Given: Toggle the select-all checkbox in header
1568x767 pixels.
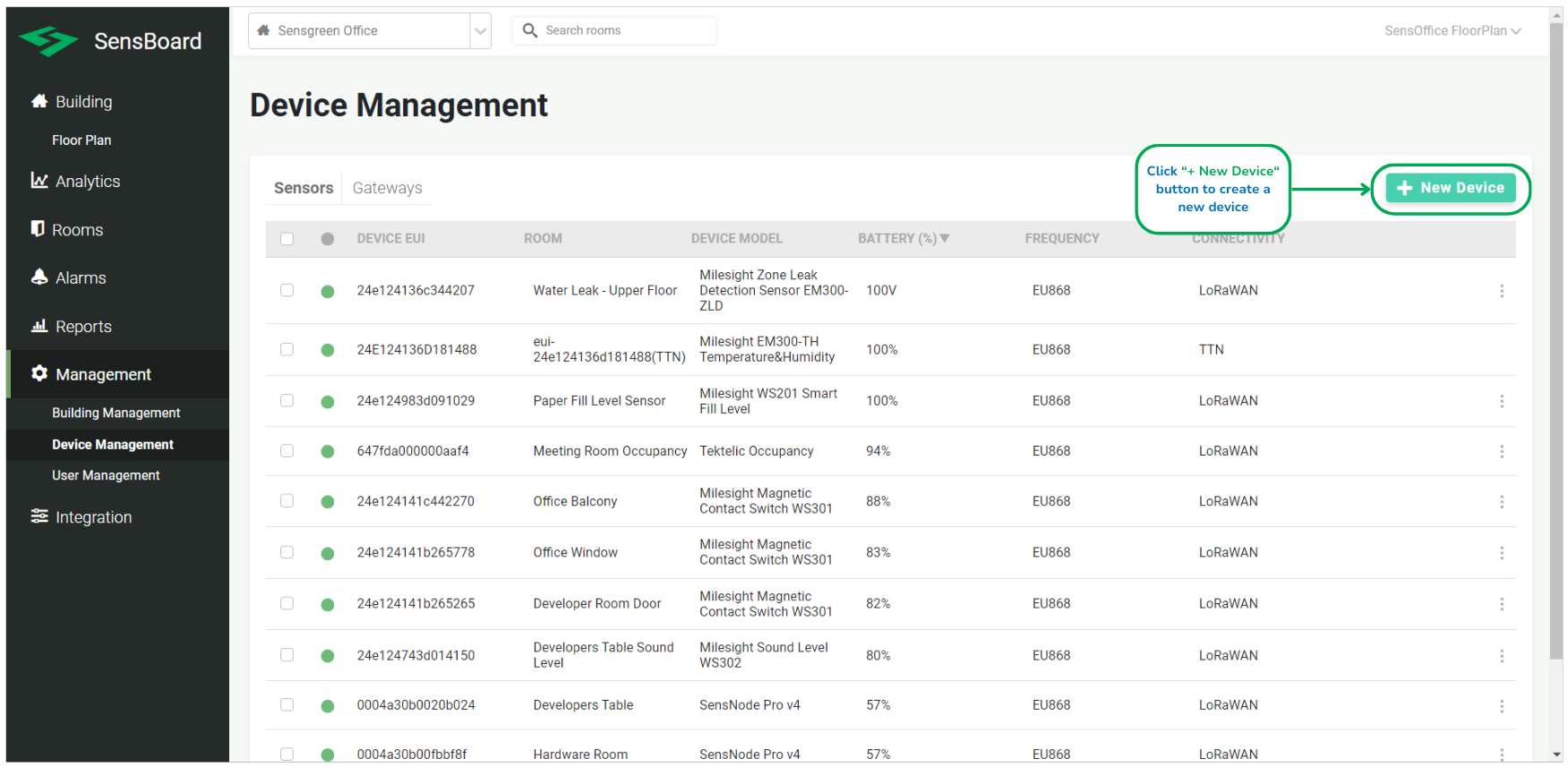Looking at the screenshot, I should (287, 239).
